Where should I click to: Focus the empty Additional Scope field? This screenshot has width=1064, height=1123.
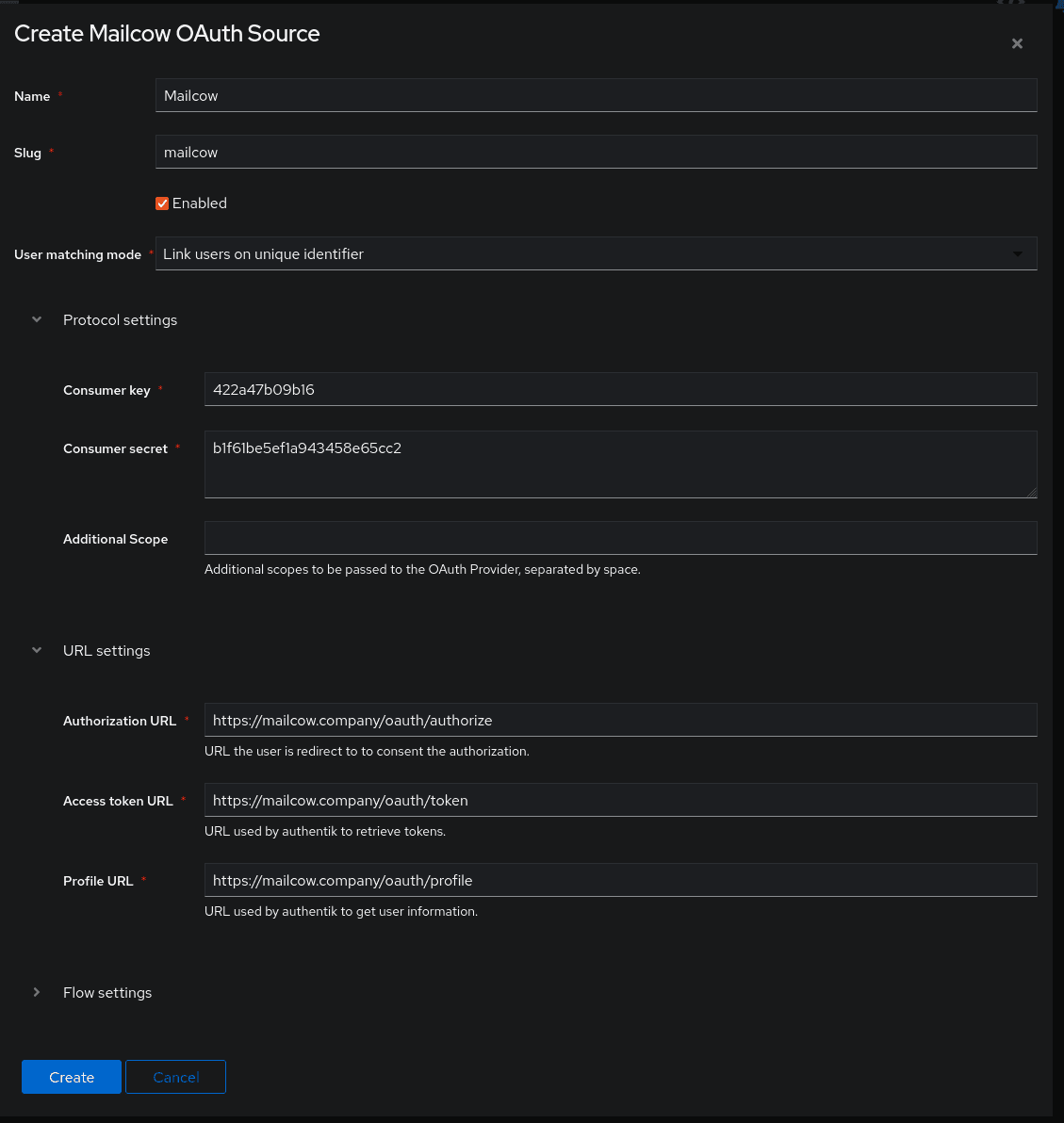[x=620, y=538]
